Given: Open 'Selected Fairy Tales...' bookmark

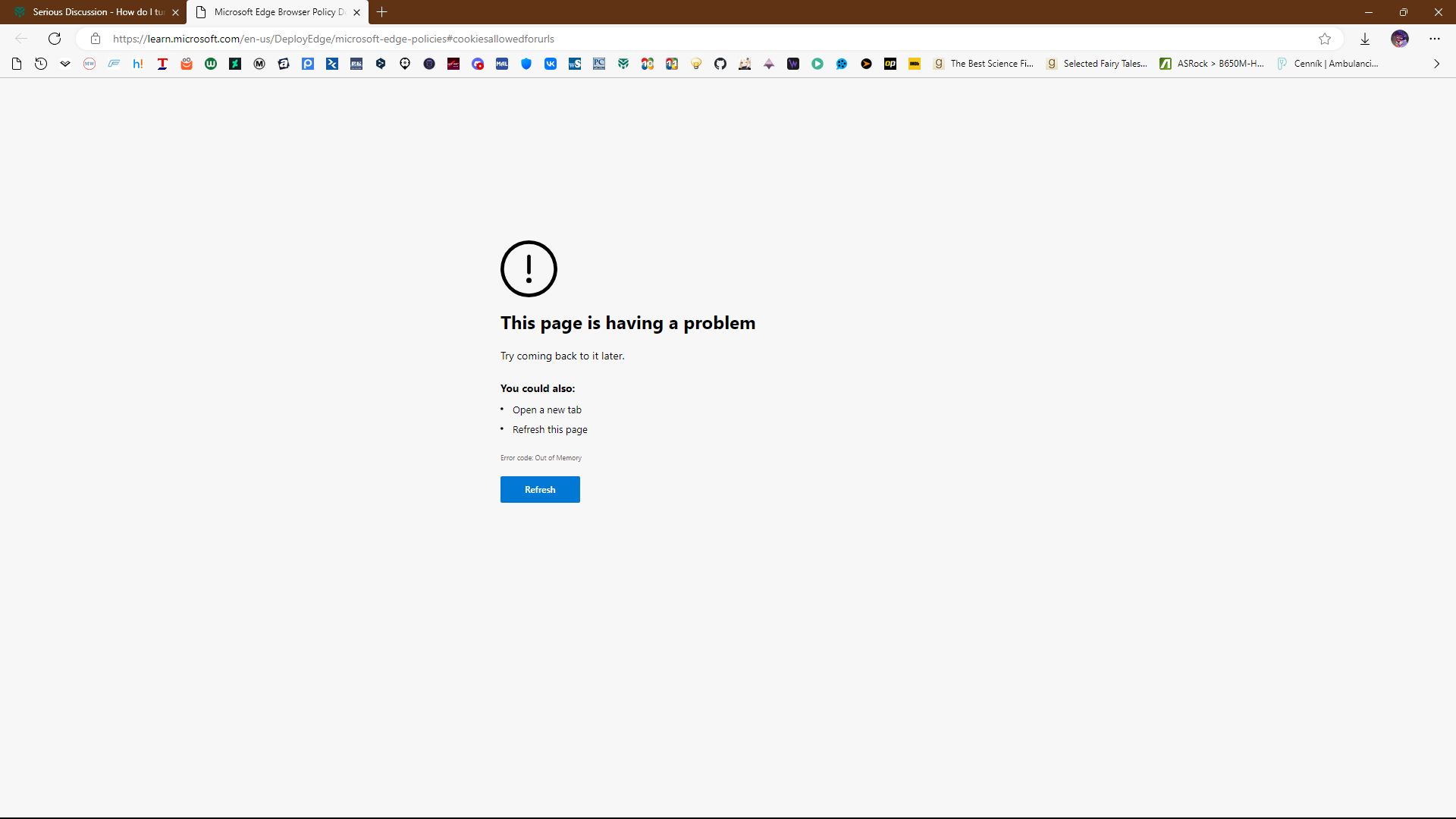Looking at the screenshot, I should coord(1097,64).
